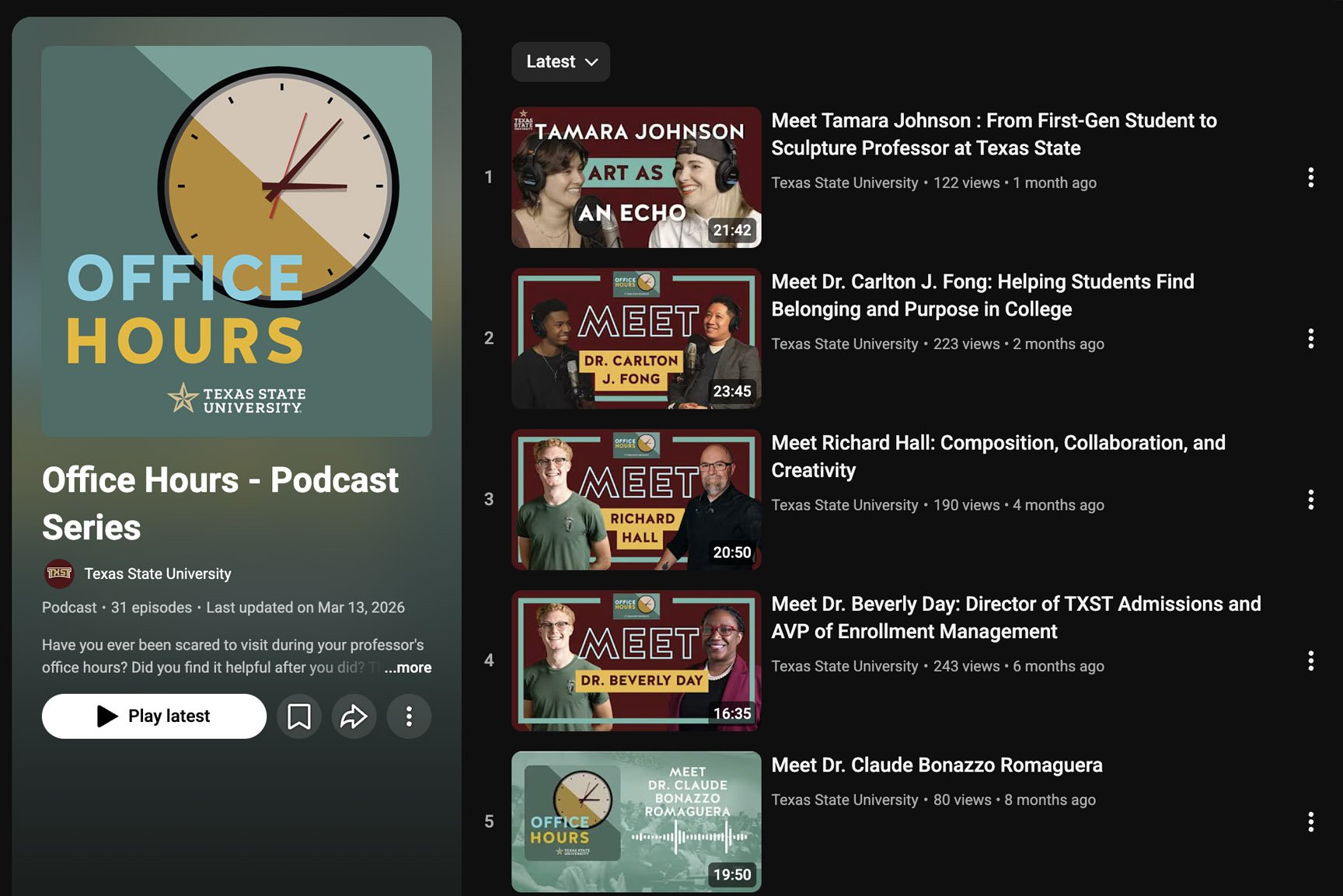Open the Meet Richard Hall video title
1343x896 pixels.
pos(998,456)
